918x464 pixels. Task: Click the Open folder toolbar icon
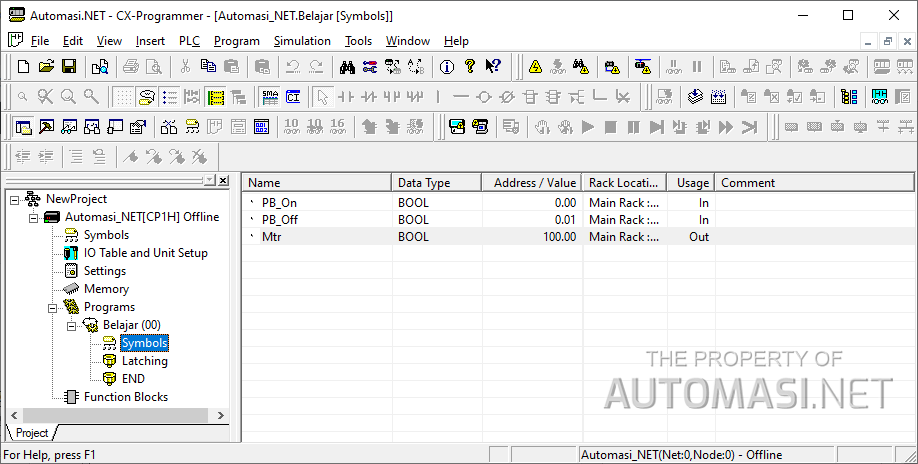click(46, 67)
